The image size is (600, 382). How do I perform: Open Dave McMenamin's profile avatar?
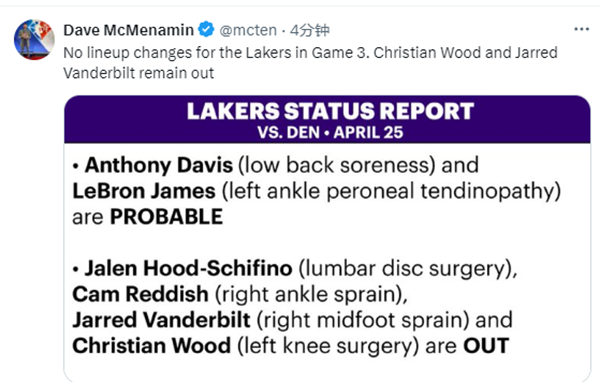click(34, 39)
